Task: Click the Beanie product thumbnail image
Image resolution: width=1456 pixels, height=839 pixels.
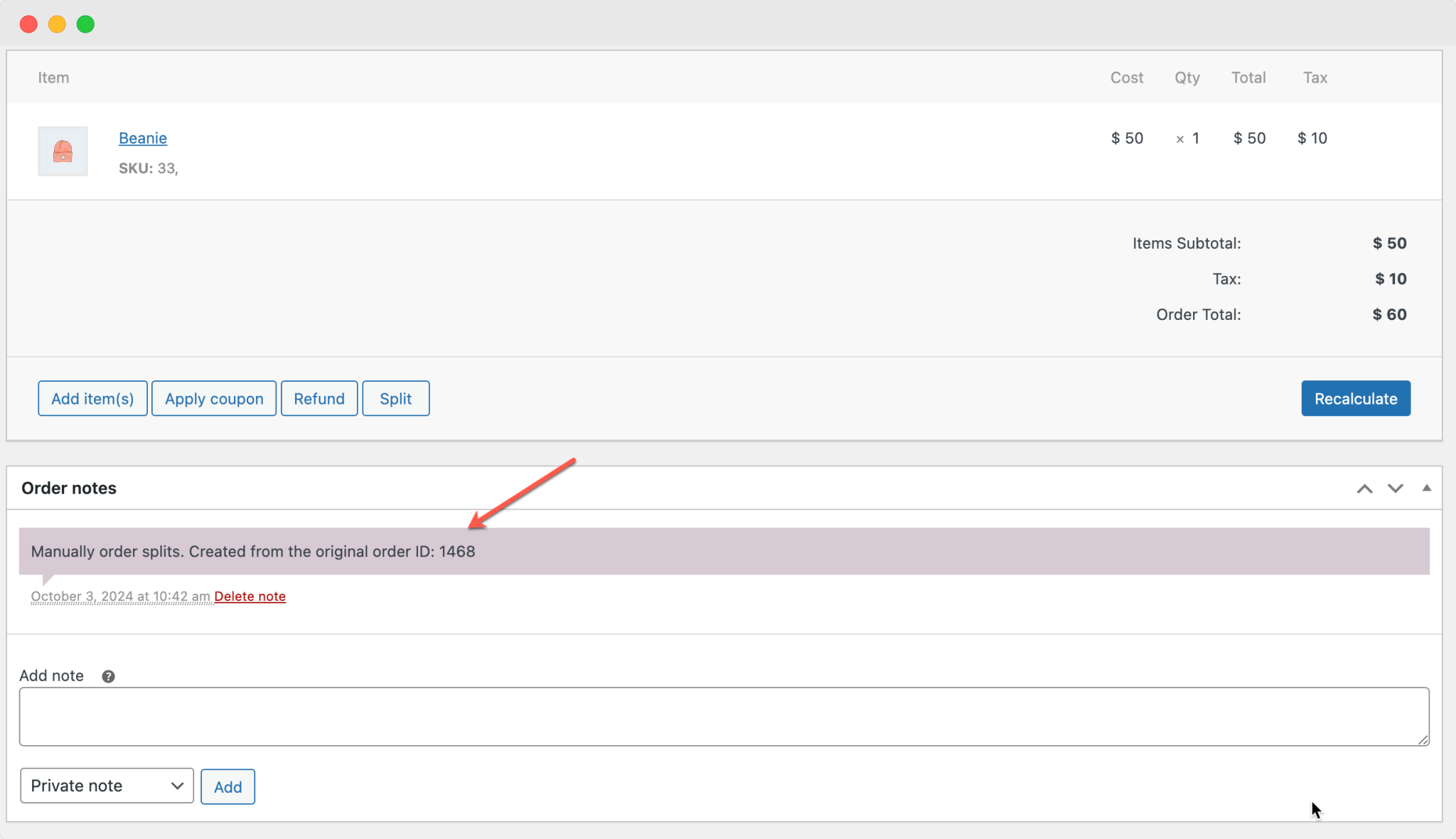Action: coord(63,151)
